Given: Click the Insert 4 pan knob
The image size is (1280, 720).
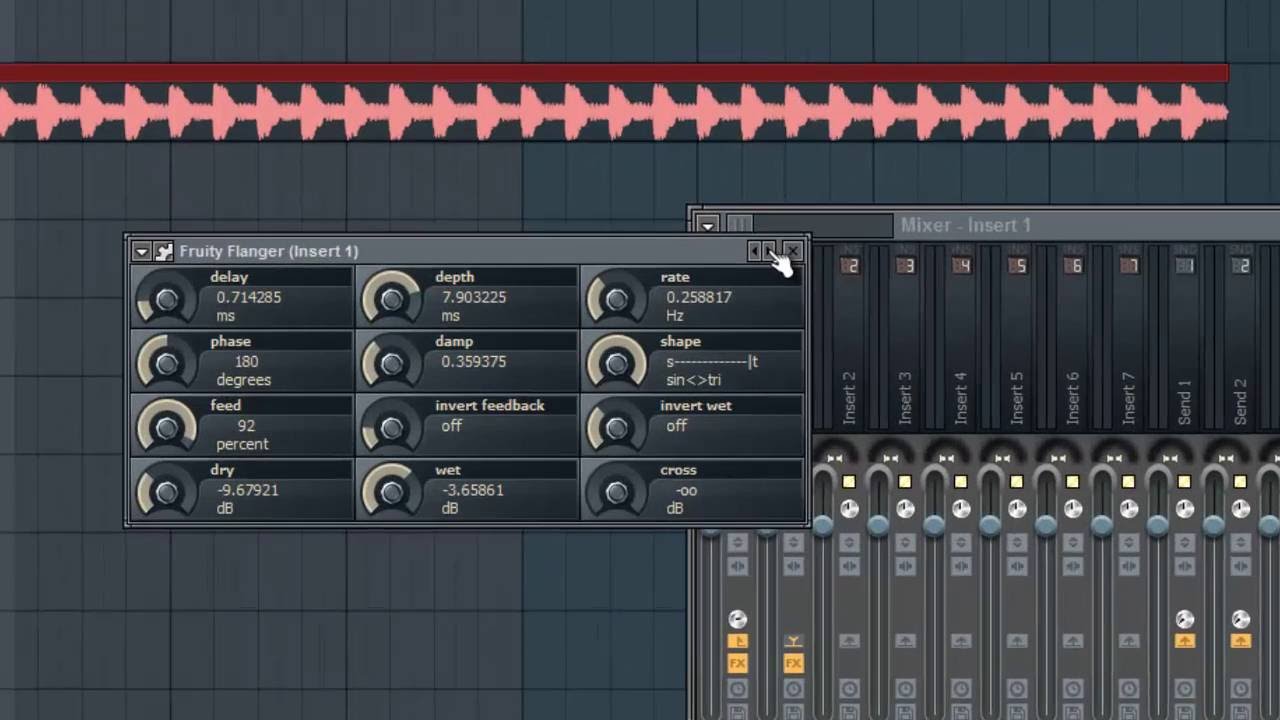Looking at the screenshot, I should 961,509.
